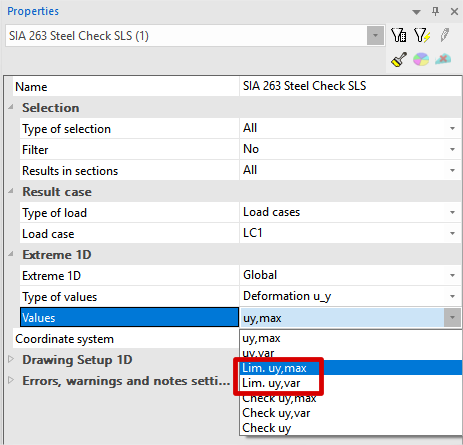463x445 pixels.
Task: Open the Type of values dropdown
Action: [x=452, y=296]
